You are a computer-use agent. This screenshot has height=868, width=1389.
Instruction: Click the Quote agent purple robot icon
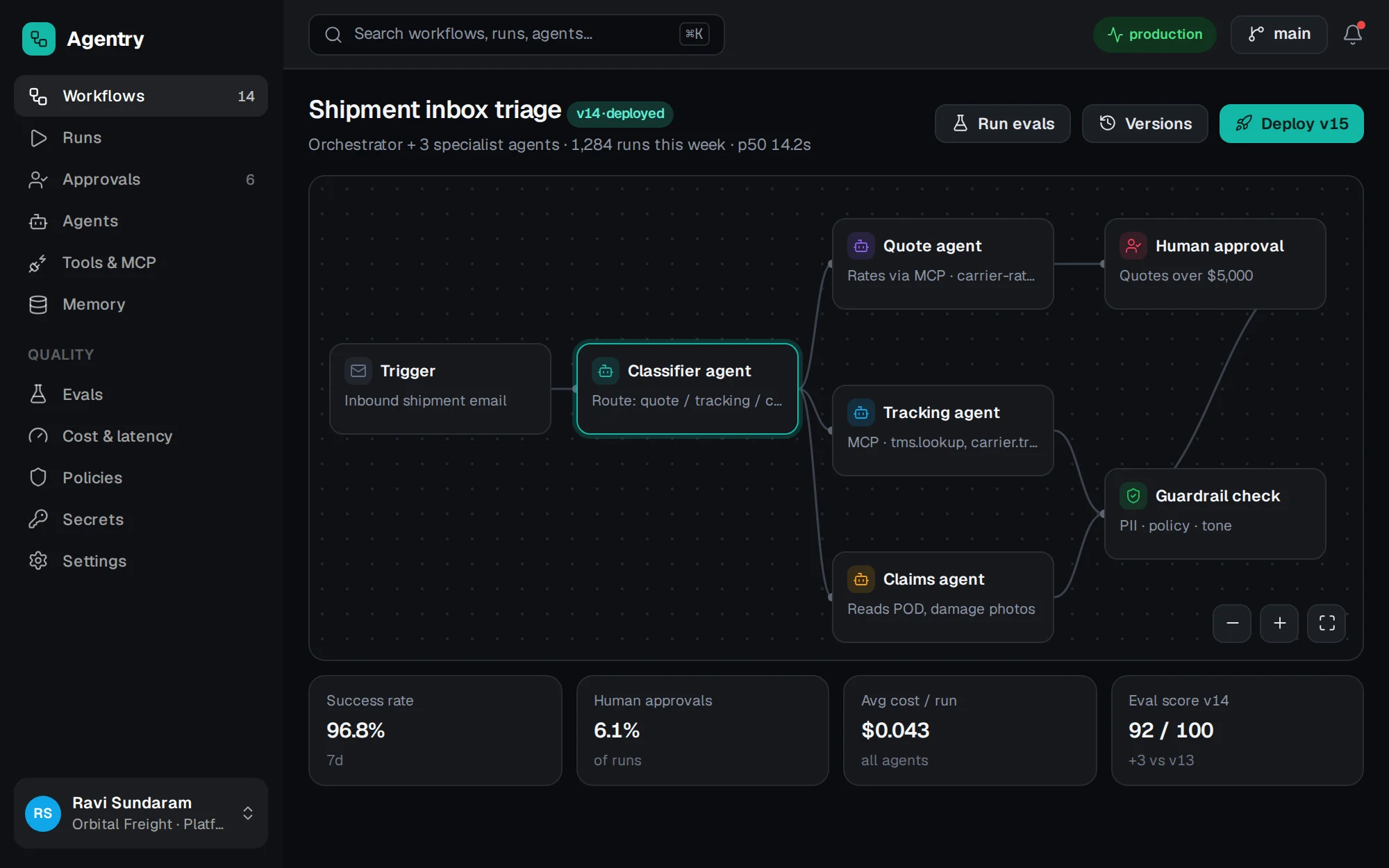point(861,246)
